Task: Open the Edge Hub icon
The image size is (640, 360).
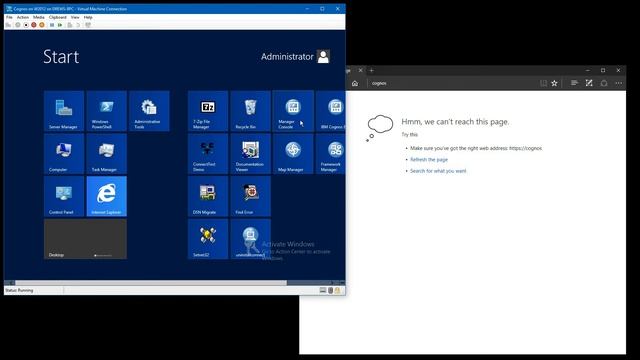Action: click(x=574, y=83)
